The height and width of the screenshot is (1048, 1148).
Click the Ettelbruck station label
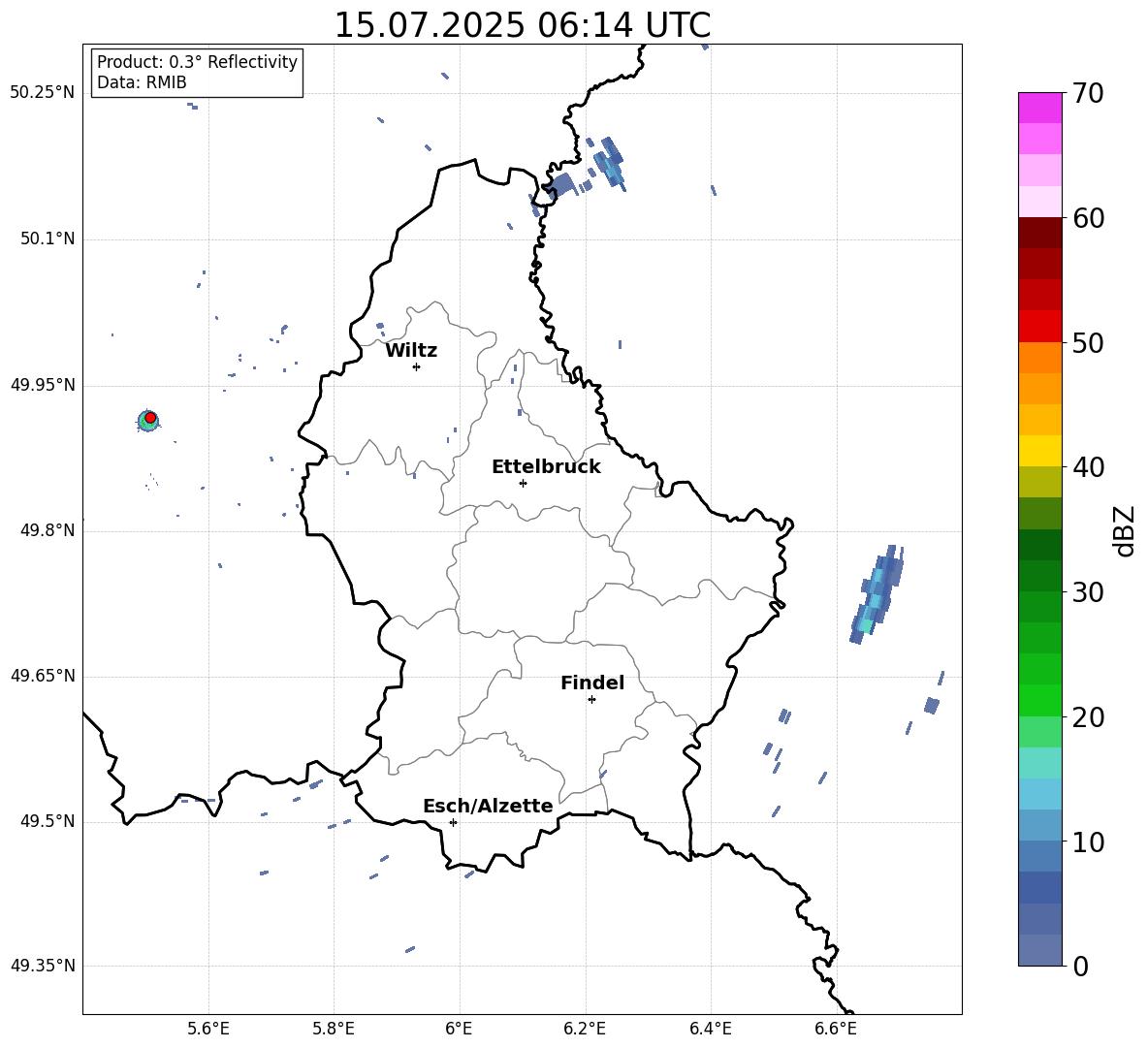coord(546,467)
